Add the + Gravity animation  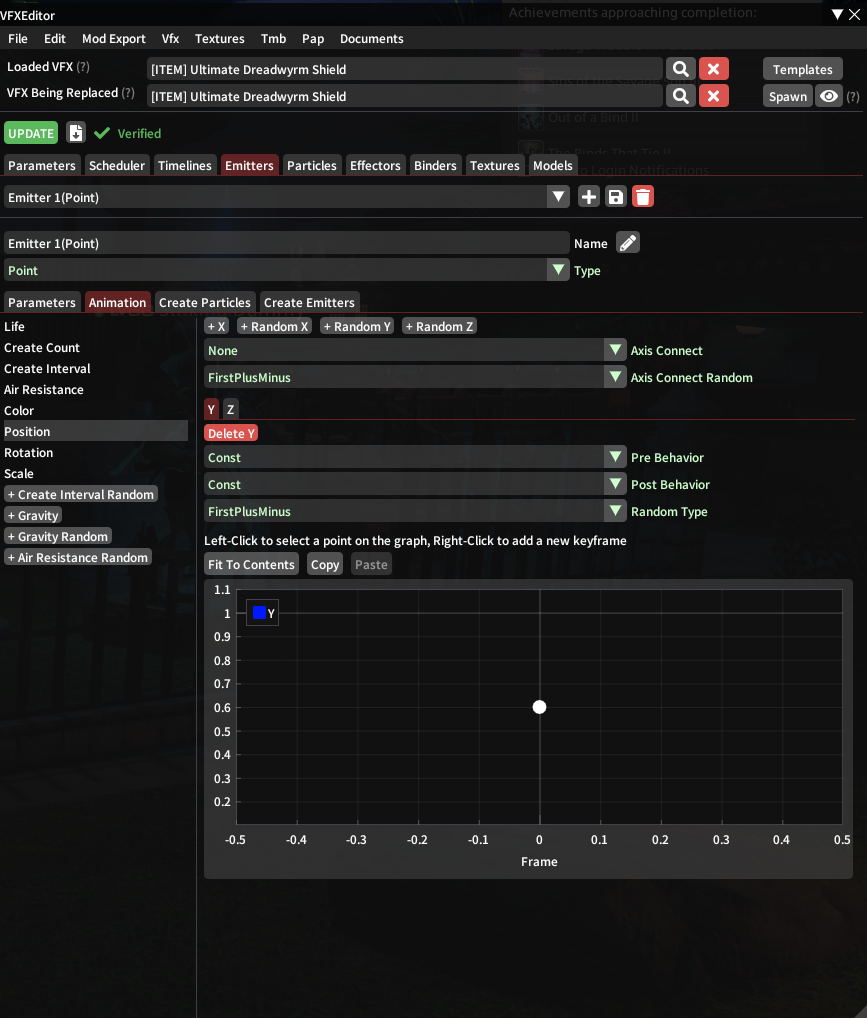point(33,515)
